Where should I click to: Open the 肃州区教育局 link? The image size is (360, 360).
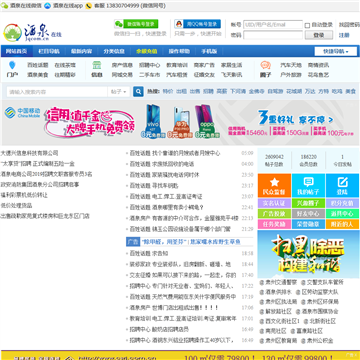[x=281, y=341]
